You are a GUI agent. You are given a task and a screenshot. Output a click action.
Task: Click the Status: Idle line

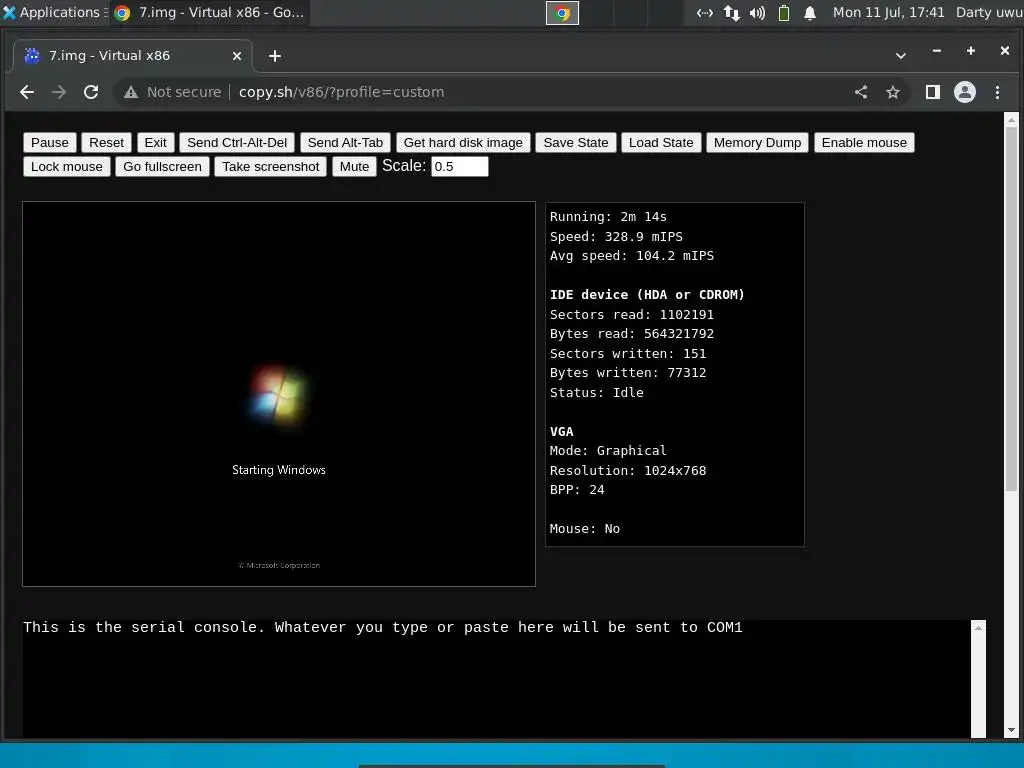596,392
